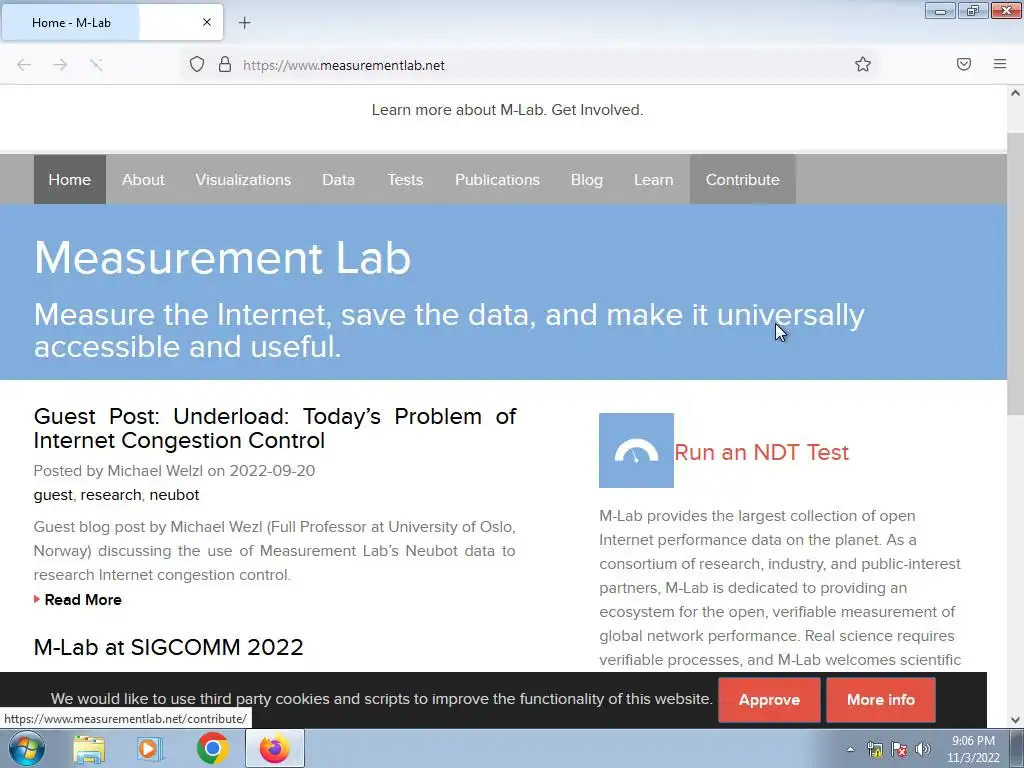Select the Home - M-Lab tab
This screenshot has height=768, width=1024.
coord(112,22)
